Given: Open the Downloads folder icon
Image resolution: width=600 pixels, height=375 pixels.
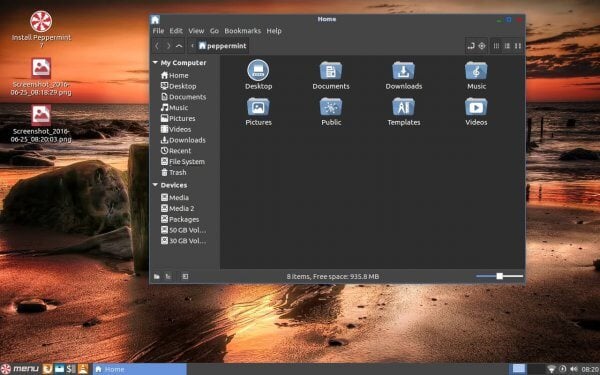Looking at the screenshot, I should click(403, 75).
